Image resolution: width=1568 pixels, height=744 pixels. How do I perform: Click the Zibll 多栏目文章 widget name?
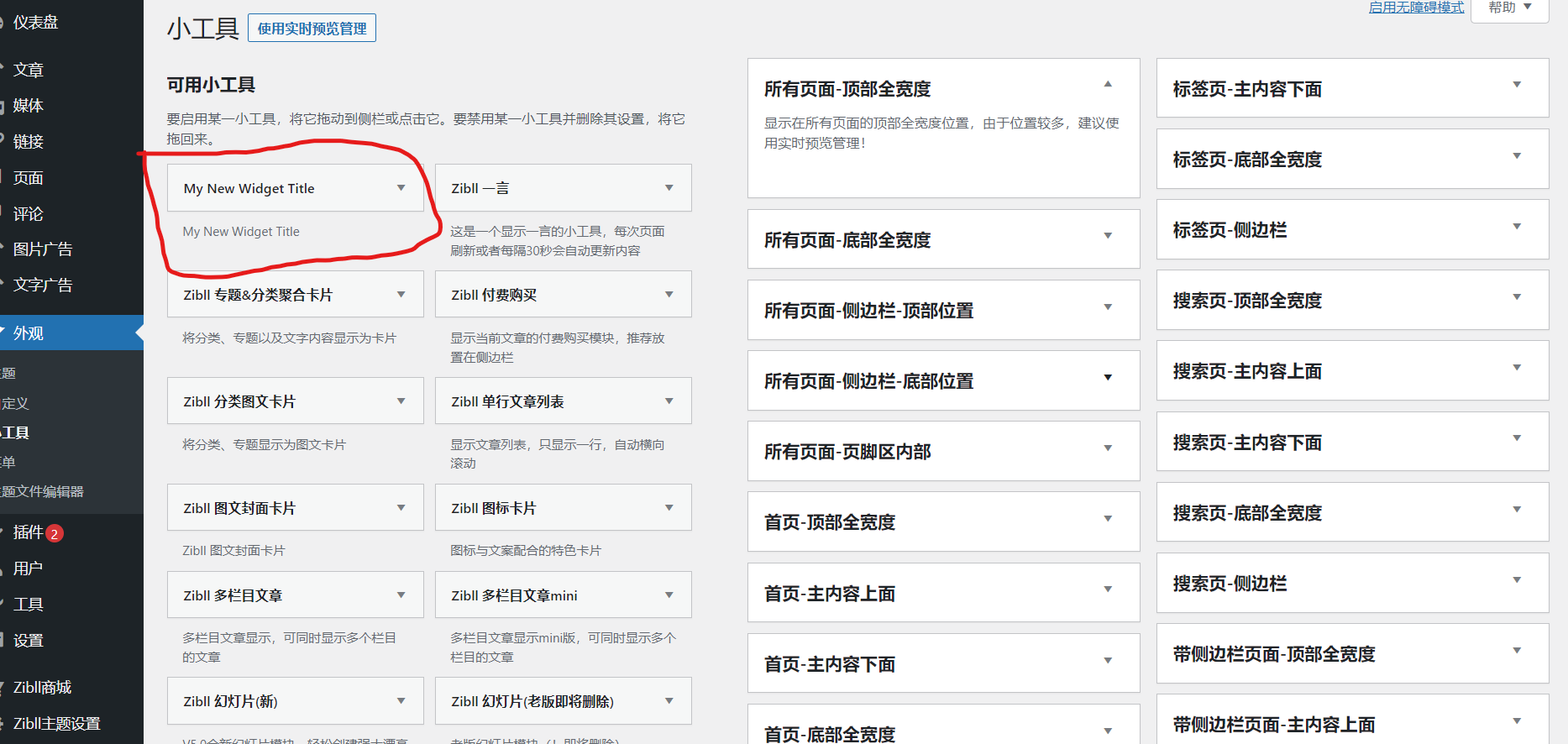coord(233,596)
